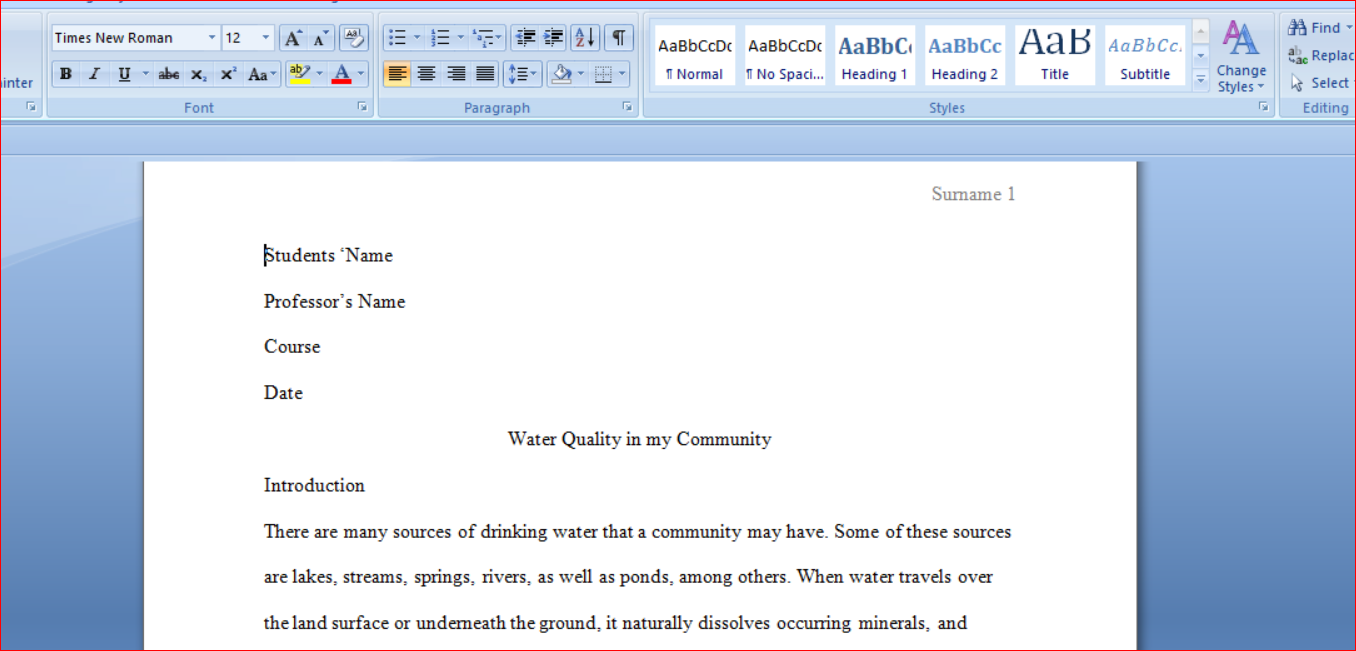Expand the Bullets dropdown arrow
Viewport: 1356px width, 651px height.
pos(417,38)
